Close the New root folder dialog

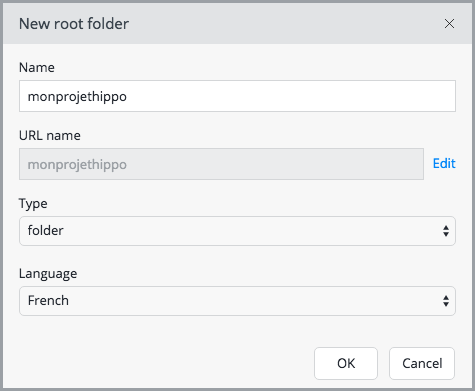[x=449, y=24]
